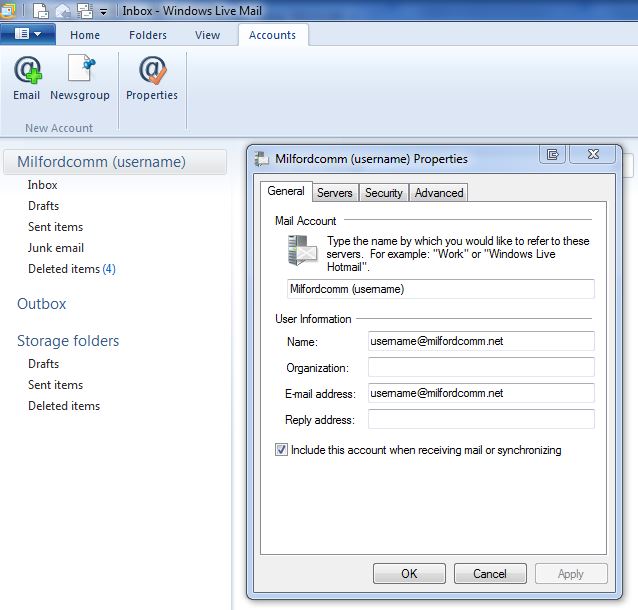Add a Newsgroup account
The image size is (638, 610).
[x=80, y=78]
